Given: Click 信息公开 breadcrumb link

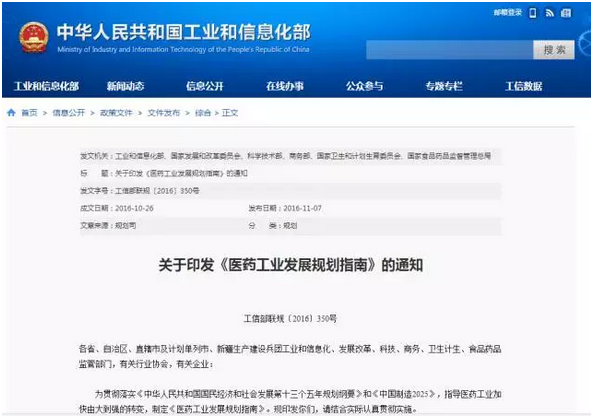Looking at the screenshot, I should click(x=69, y=113).
